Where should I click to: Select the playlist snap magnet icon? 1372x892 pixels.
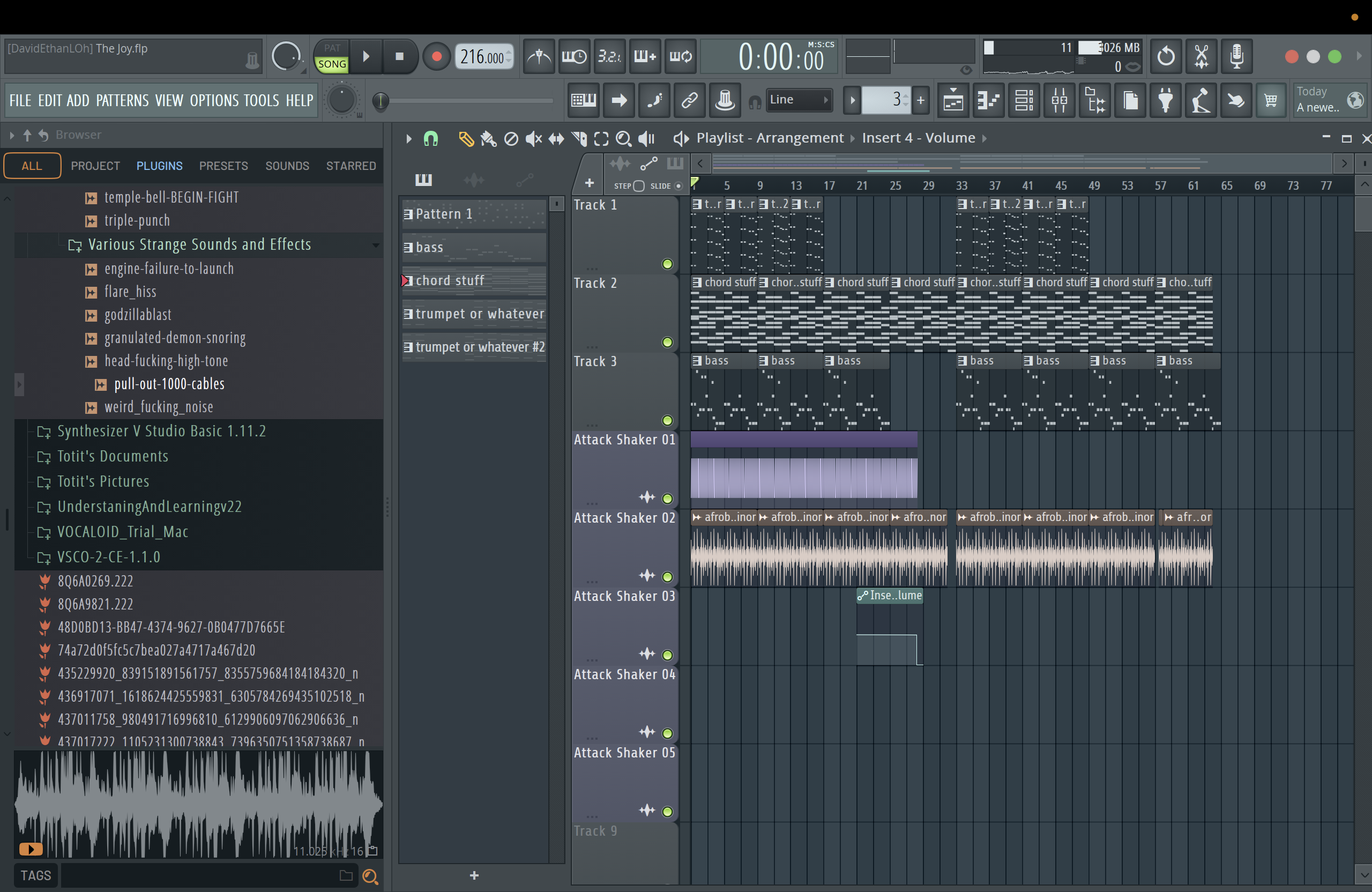[430, 138]
